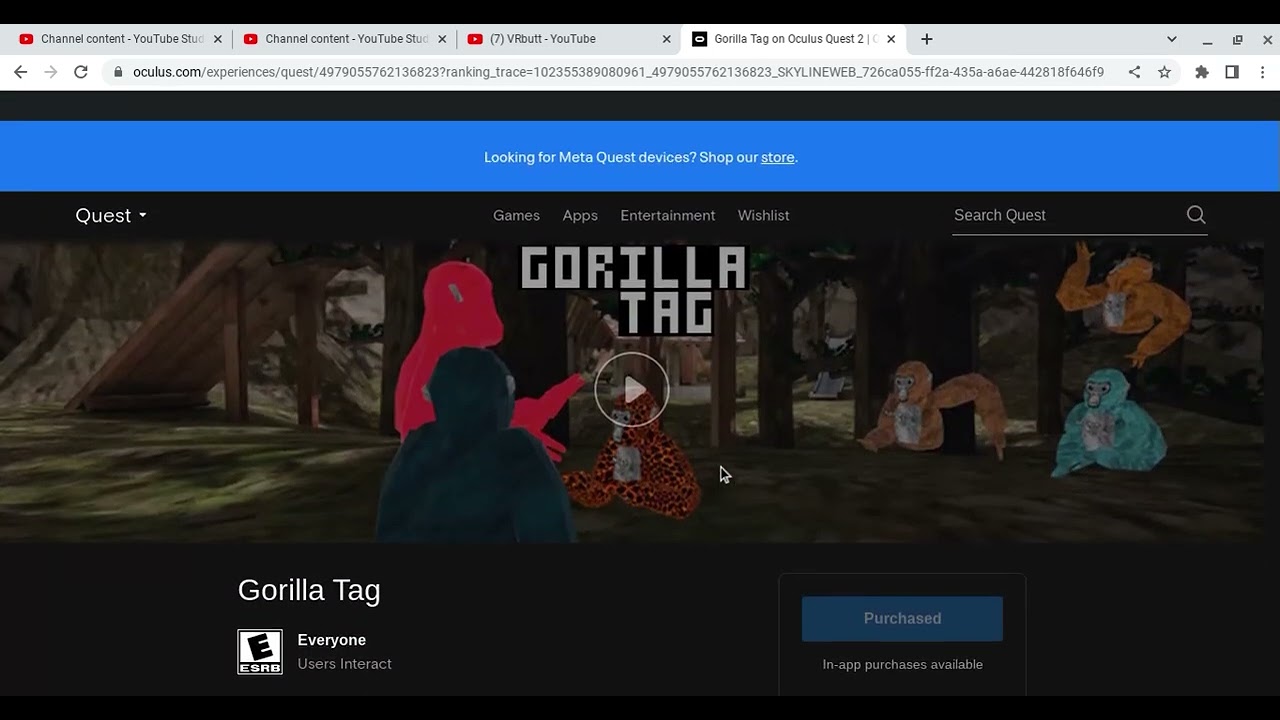
Task: Close the VRbutt - YouTube tab
Action: [x=667, y=39]
